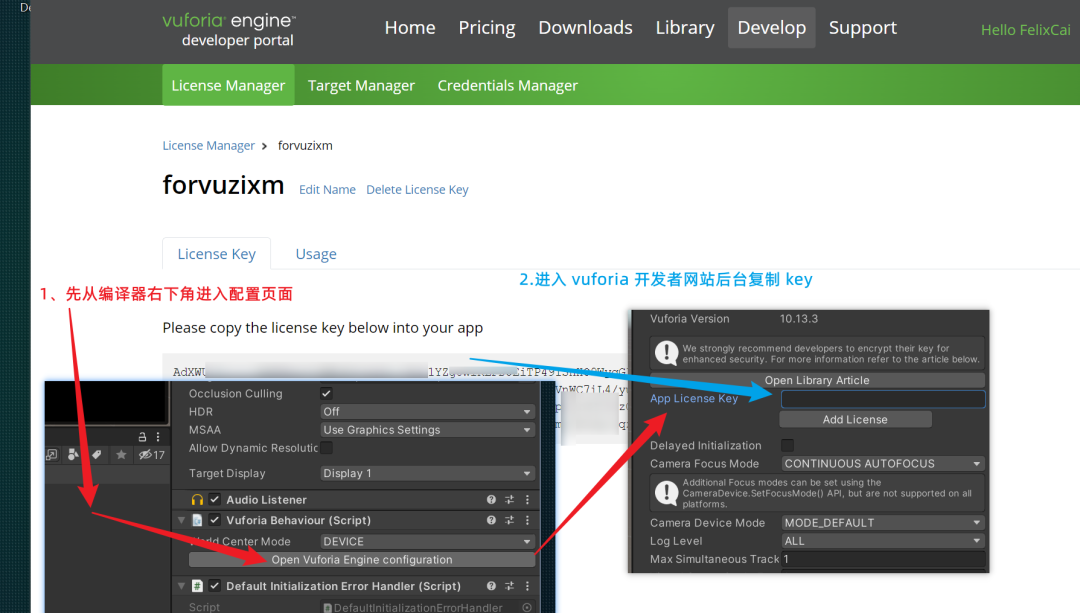Click the Error Handler C# script icon
Screen dimensions: 1080x613
pos(197,585)
